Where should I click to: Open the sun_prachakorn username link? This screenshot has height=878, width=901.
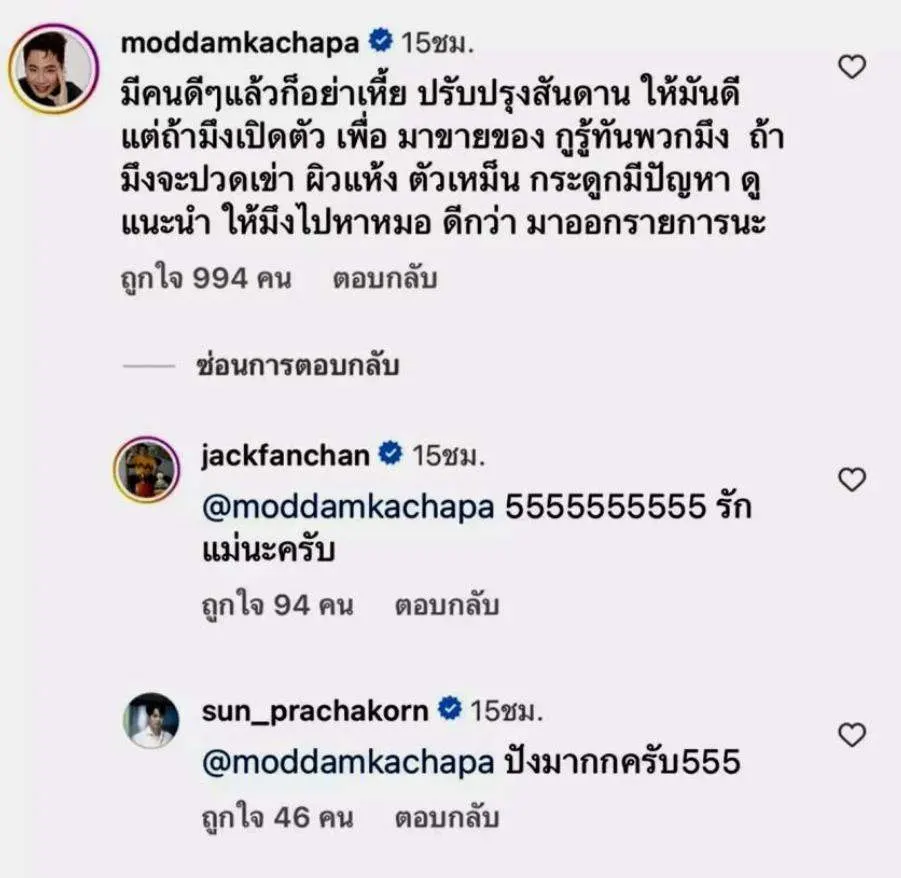[x=315, y=711]
